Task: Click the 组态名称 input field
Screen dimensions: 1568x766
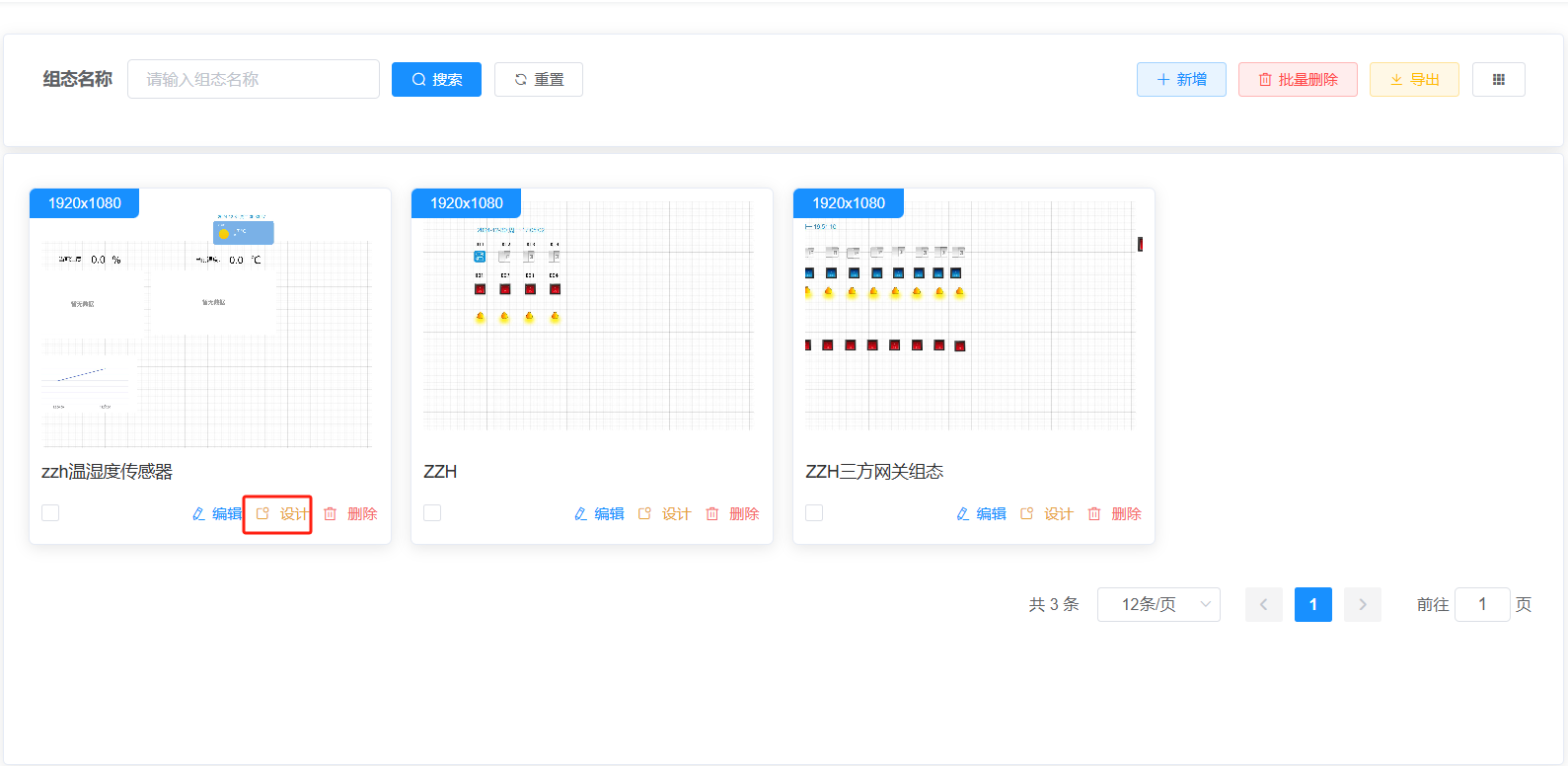Action: (x=254, y=79)
